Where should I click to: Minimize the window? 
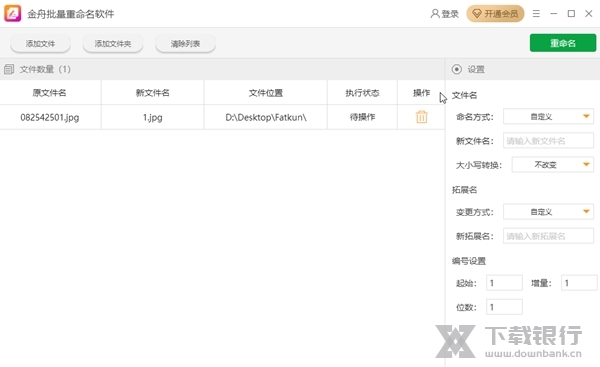pyautogui.click(x=554, y=14)
